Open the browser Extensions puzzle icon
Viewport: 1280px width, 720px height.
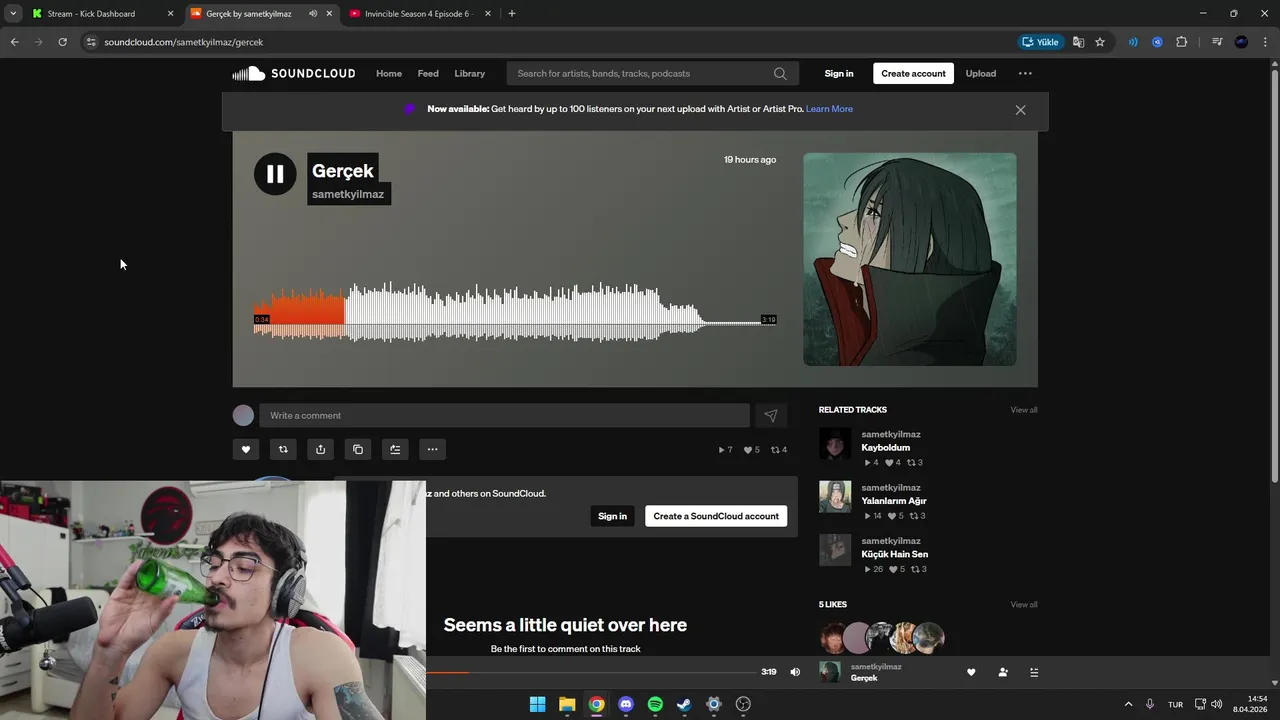(x=1182, y=42)
